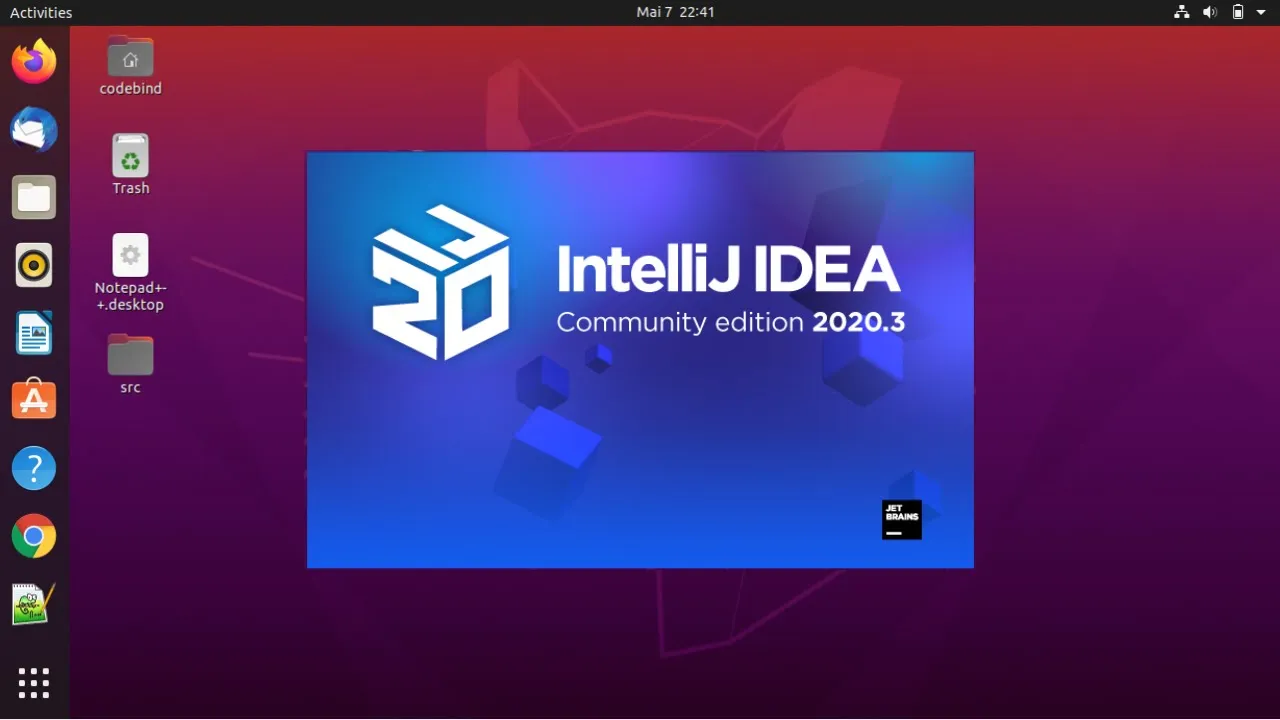This screenshot has width=1280, height=720.
Task: Select the codebind home folder on desktop
Action: pyautogui.click(x=130, y=66)
